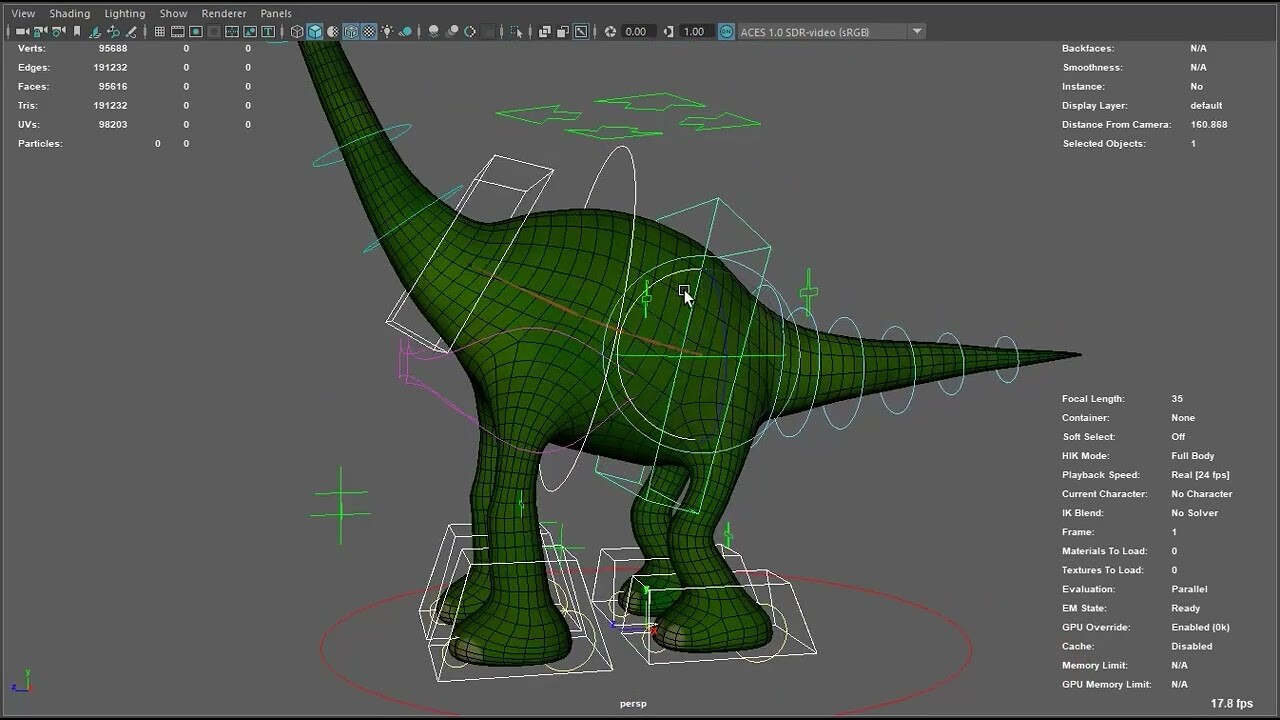Toggle the camera lock icon
1280x720 pixels.
click(37, 31)
